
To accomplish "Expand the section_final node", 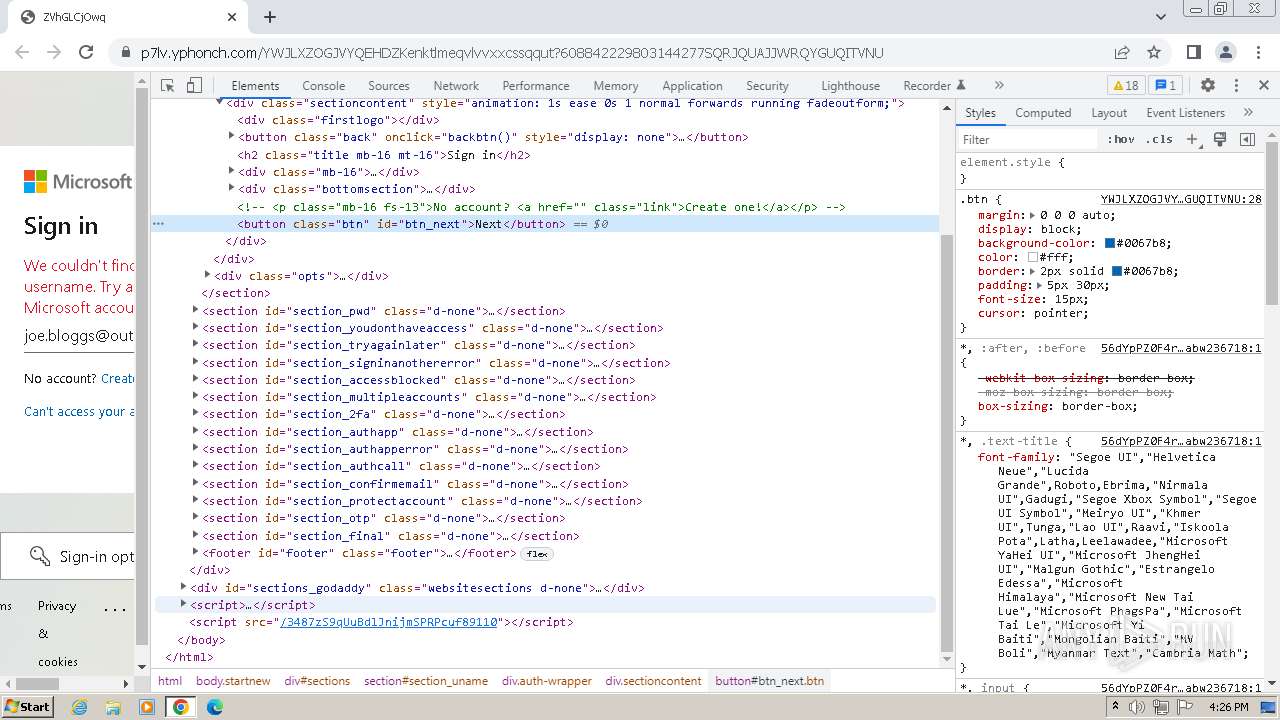I will 196,535.
